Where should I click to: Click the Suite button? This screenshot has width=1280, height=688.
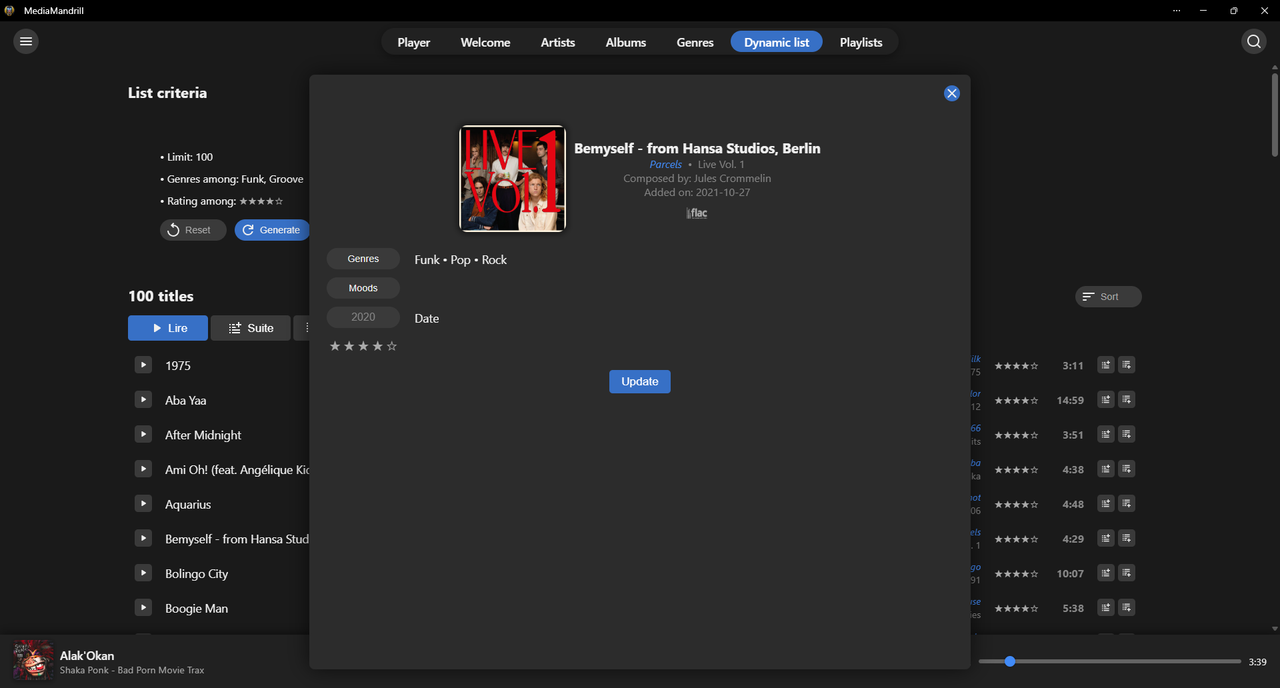click(x=251, y=328)
